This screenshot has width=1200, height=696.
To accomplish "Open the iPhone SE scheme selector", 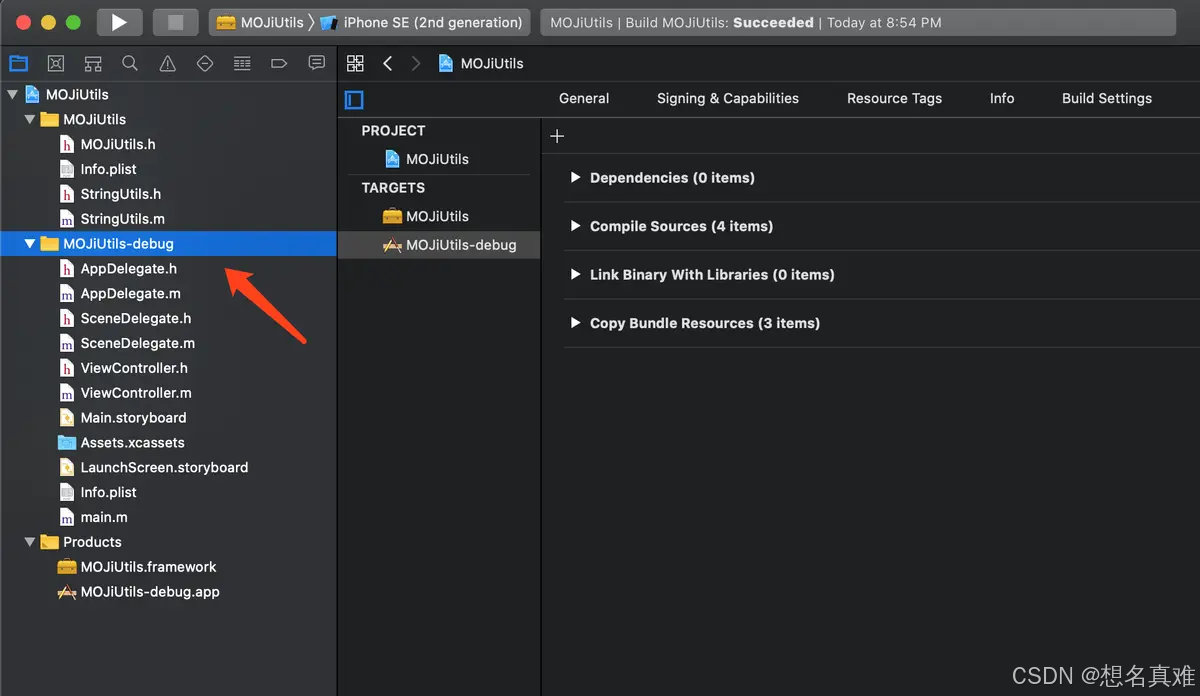I will [430, 22].
